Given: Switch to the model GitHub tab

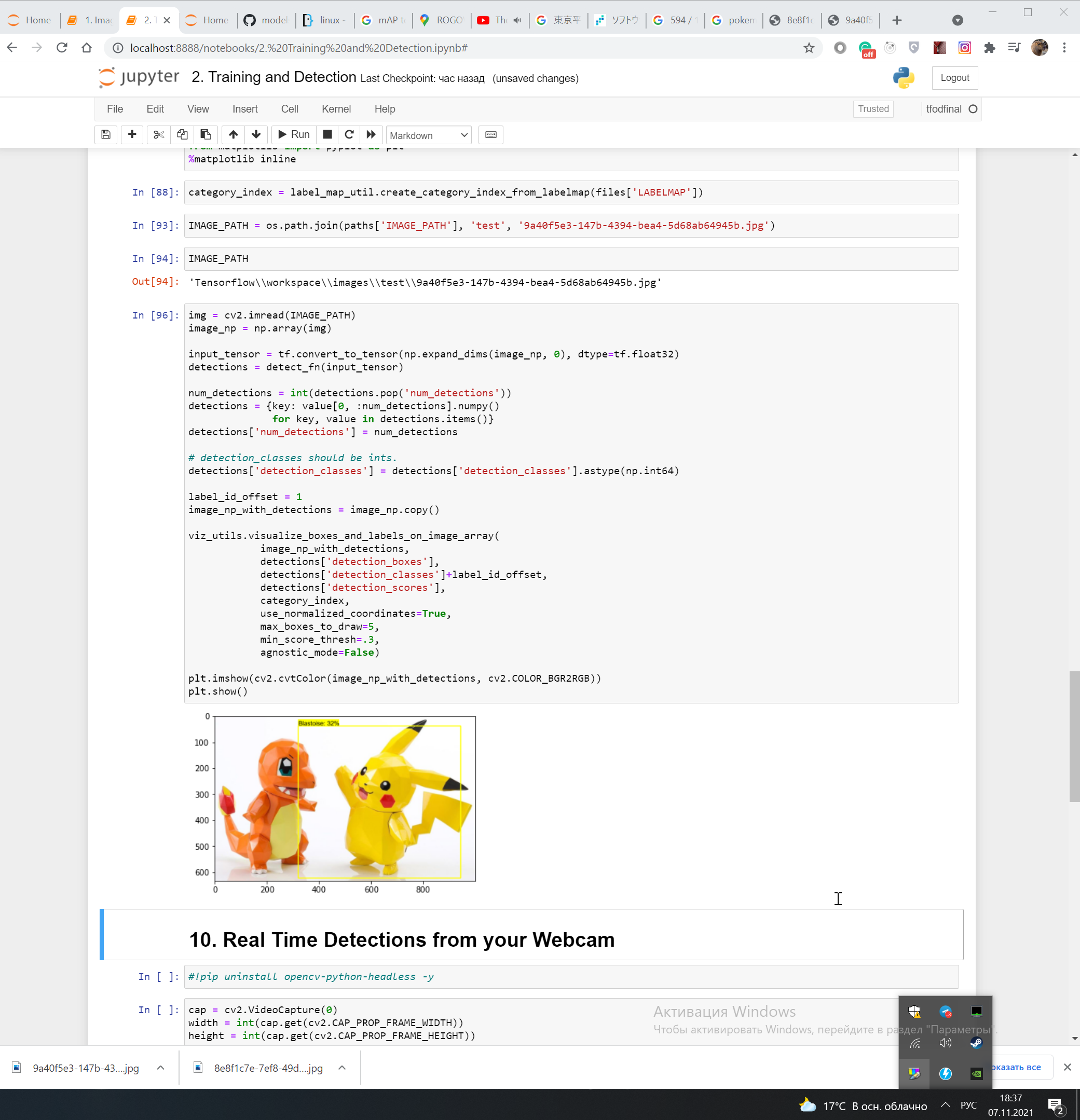Looking at the screenshot, I should click(x=266, y=20).
